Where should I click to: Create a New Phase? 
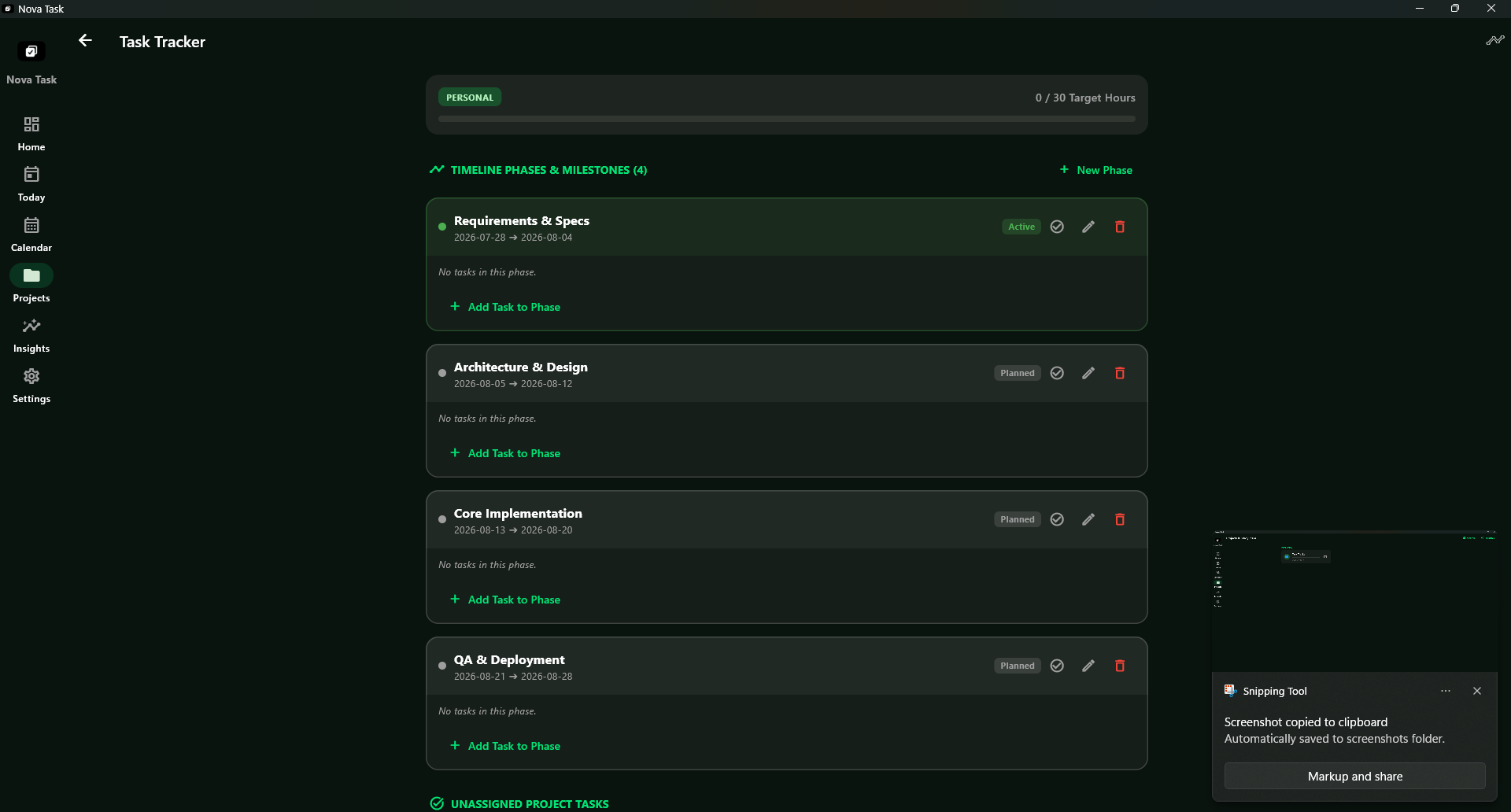pyautogui.click(x=1095, y=170)
